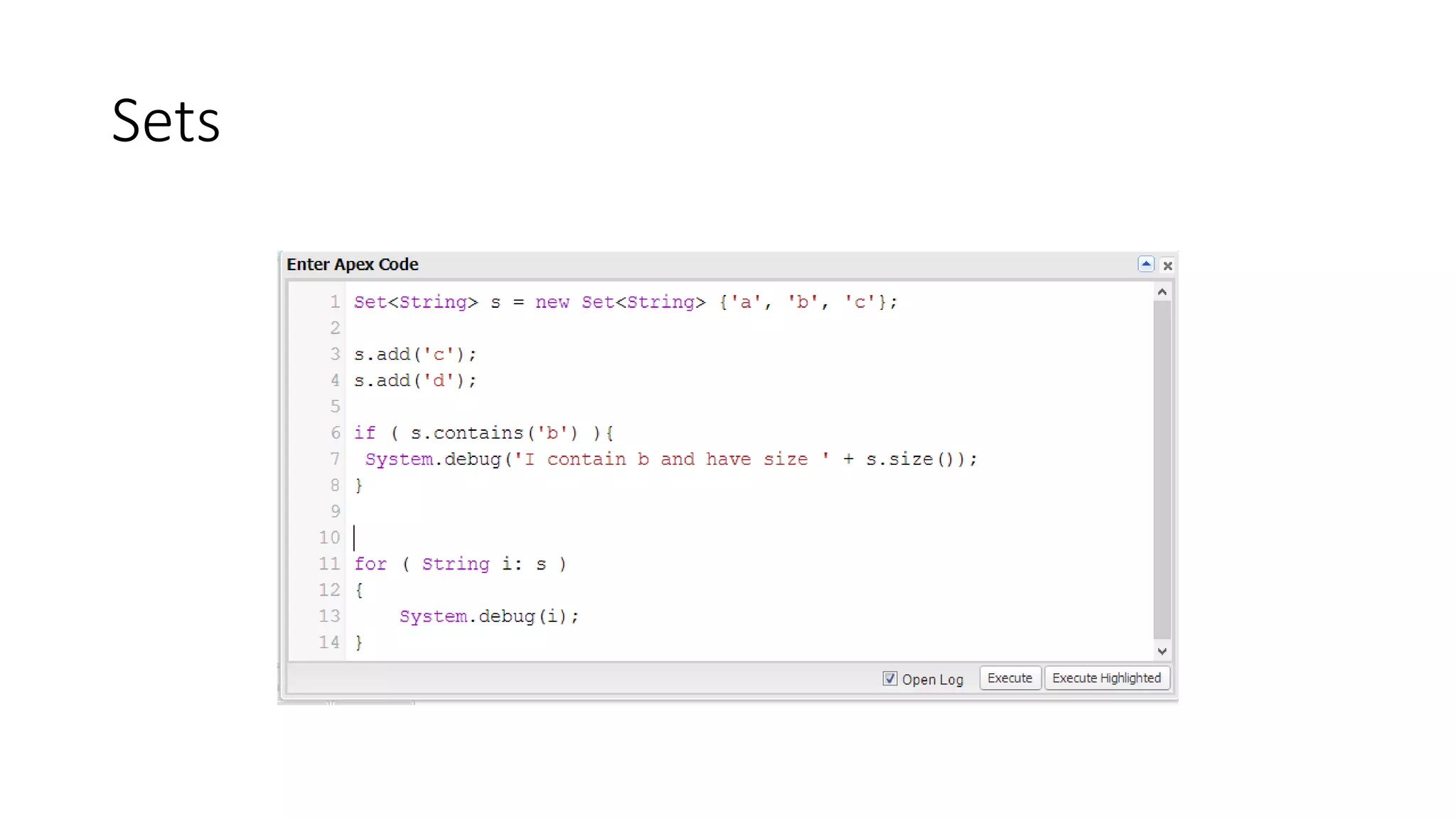The image size is (1456, 819).
Task: Click the scrollbar up arrow
Action: coord(1162,292)
